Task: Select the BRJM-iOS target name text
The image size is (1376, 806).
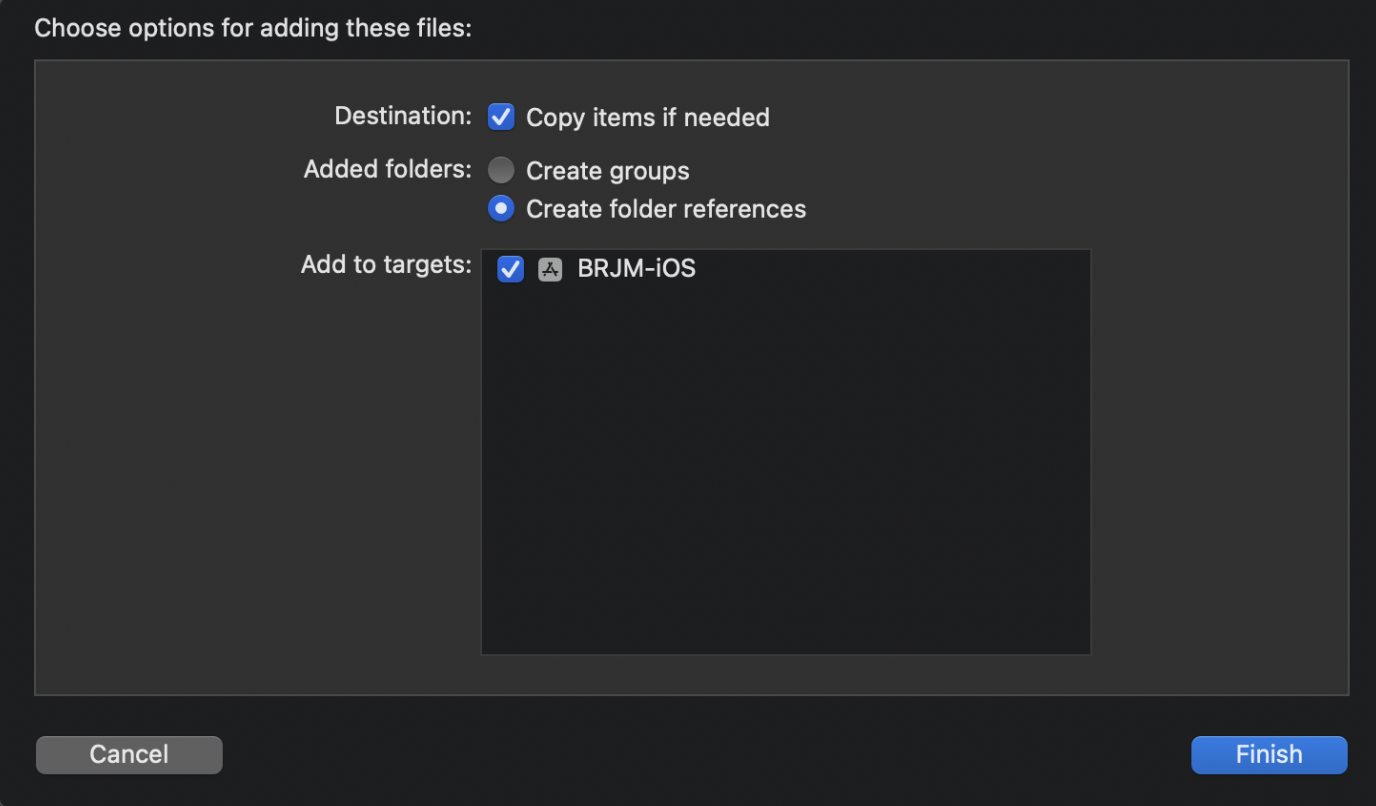Action: coord(636,269)
